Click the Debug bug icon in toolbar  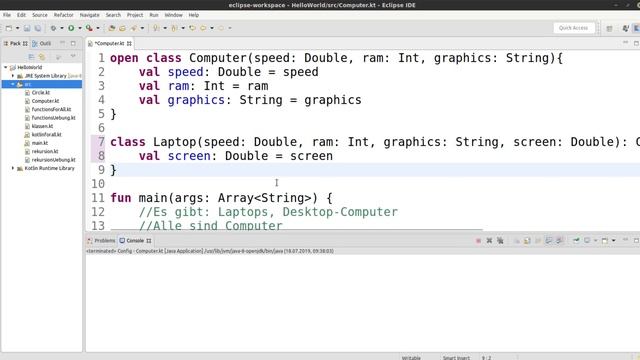[x=53, y=28]
